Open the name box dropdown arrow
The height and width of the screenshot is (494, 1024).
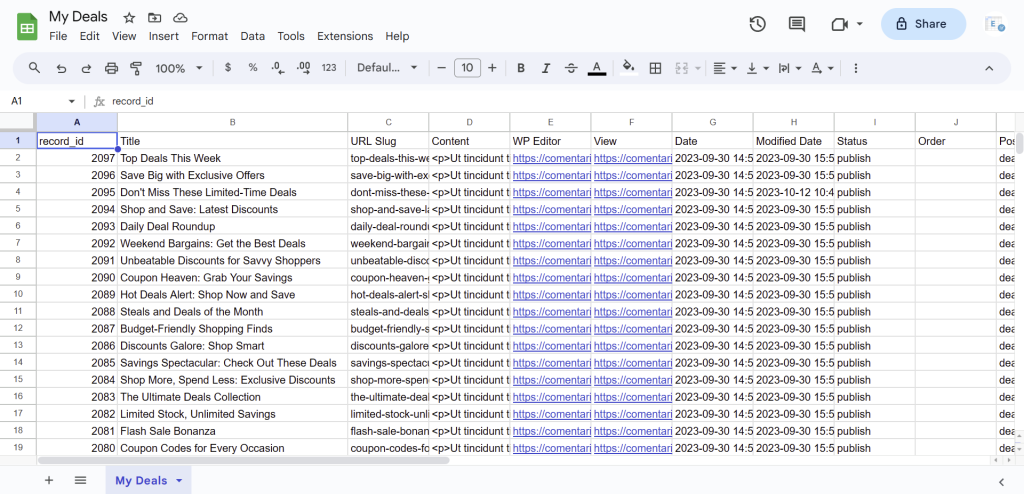tap(72, 101)
